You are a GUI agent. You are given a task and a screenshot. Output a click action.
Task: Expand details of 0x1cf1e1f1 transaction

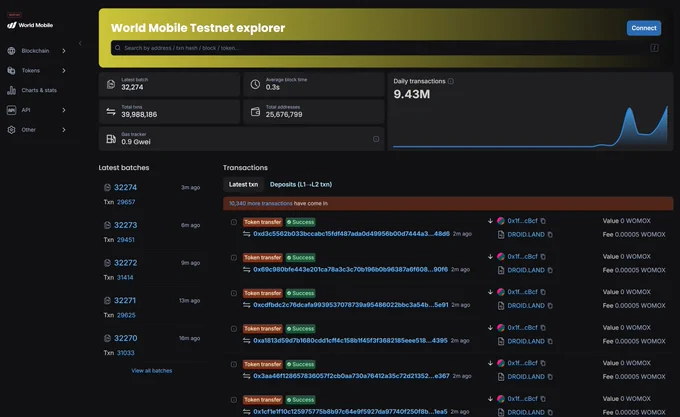point(234,400)
